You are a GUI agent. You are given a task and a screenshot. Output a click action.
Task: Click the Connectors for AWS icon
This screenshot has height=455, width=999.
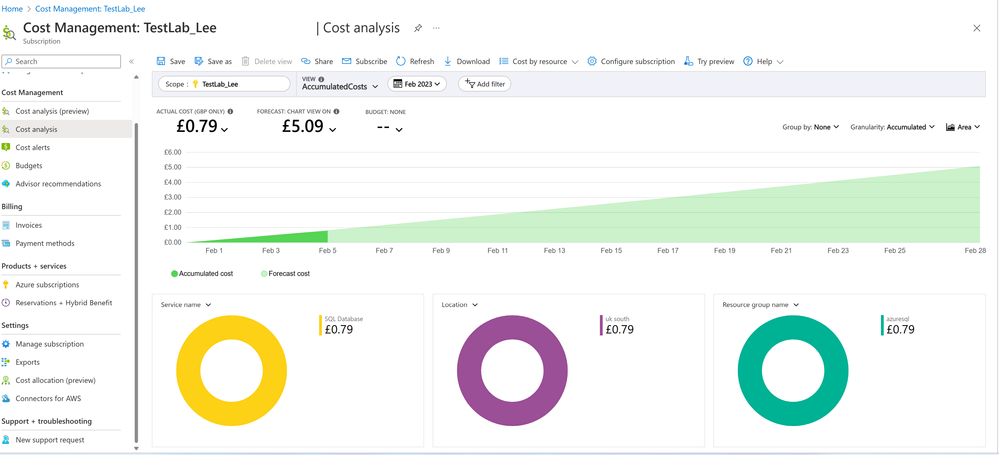tap(6, 398)
